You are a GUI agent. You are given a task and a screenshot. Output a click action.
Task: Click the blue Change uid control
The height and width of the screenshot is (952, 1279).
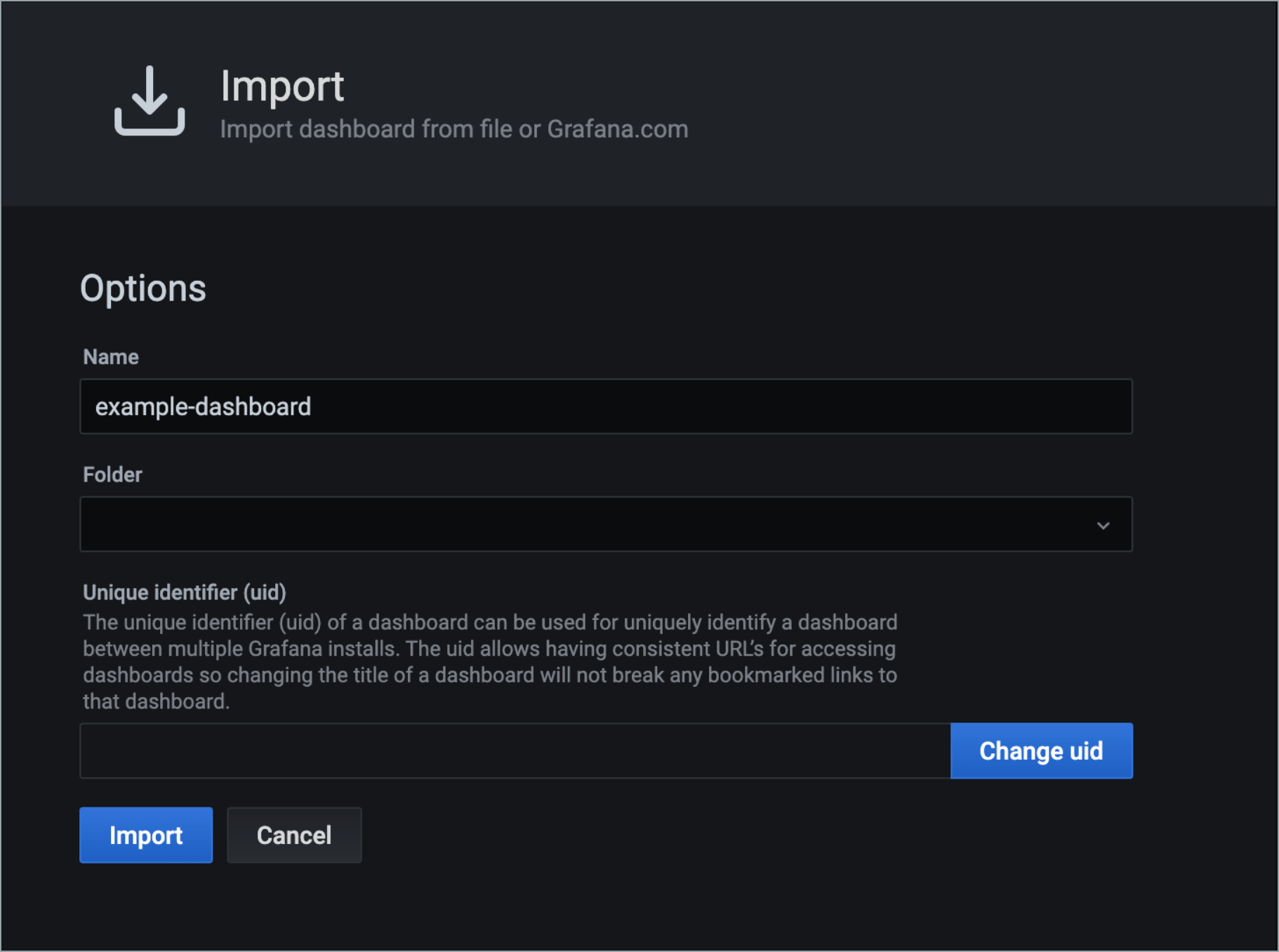1041,751
